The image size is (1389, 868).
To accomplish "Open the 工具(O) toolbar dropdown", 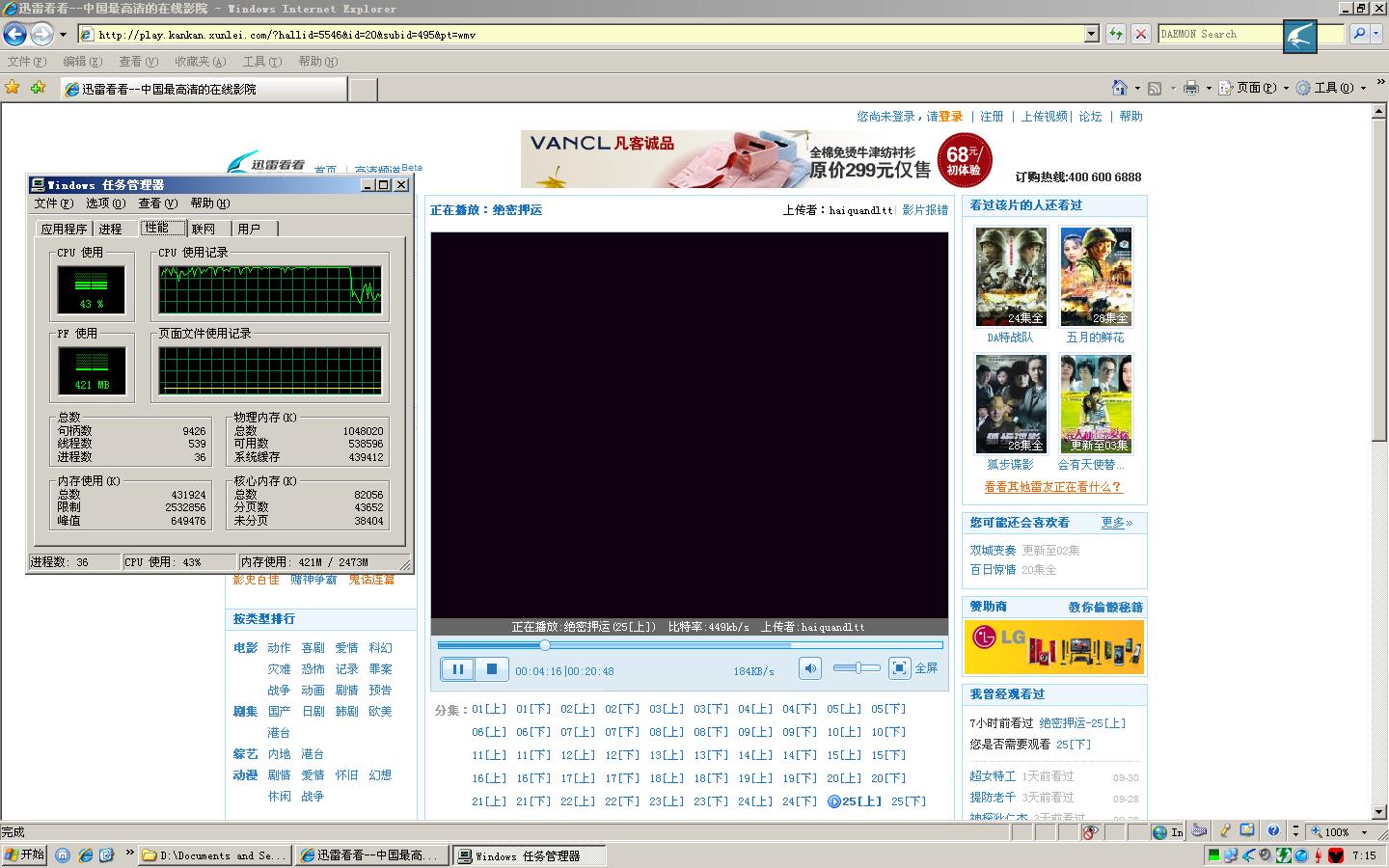I will pyautogui.click(x=1331, y=88).
